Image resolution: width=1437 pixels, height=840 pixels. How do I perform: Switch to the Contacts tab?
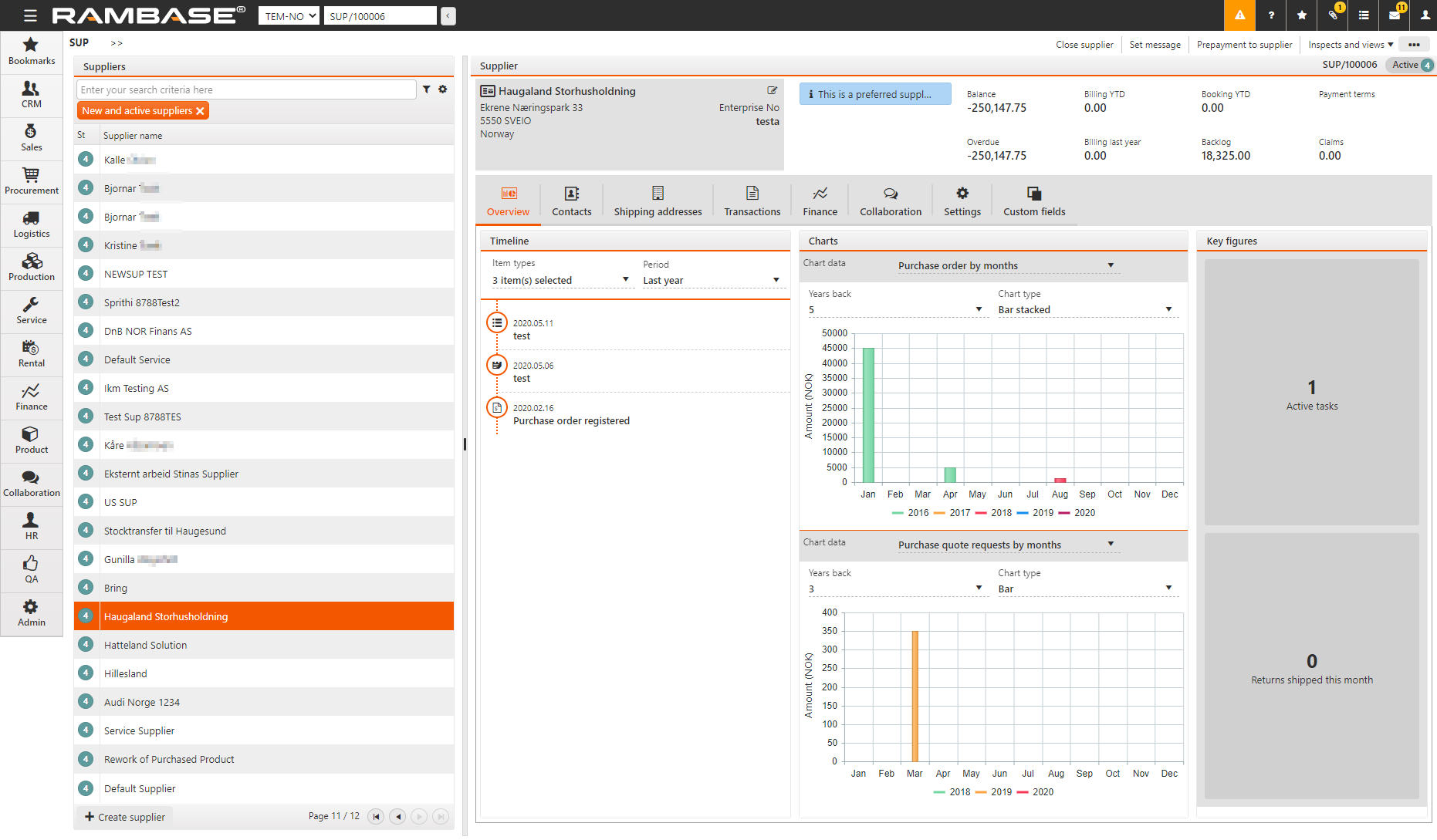572,202
